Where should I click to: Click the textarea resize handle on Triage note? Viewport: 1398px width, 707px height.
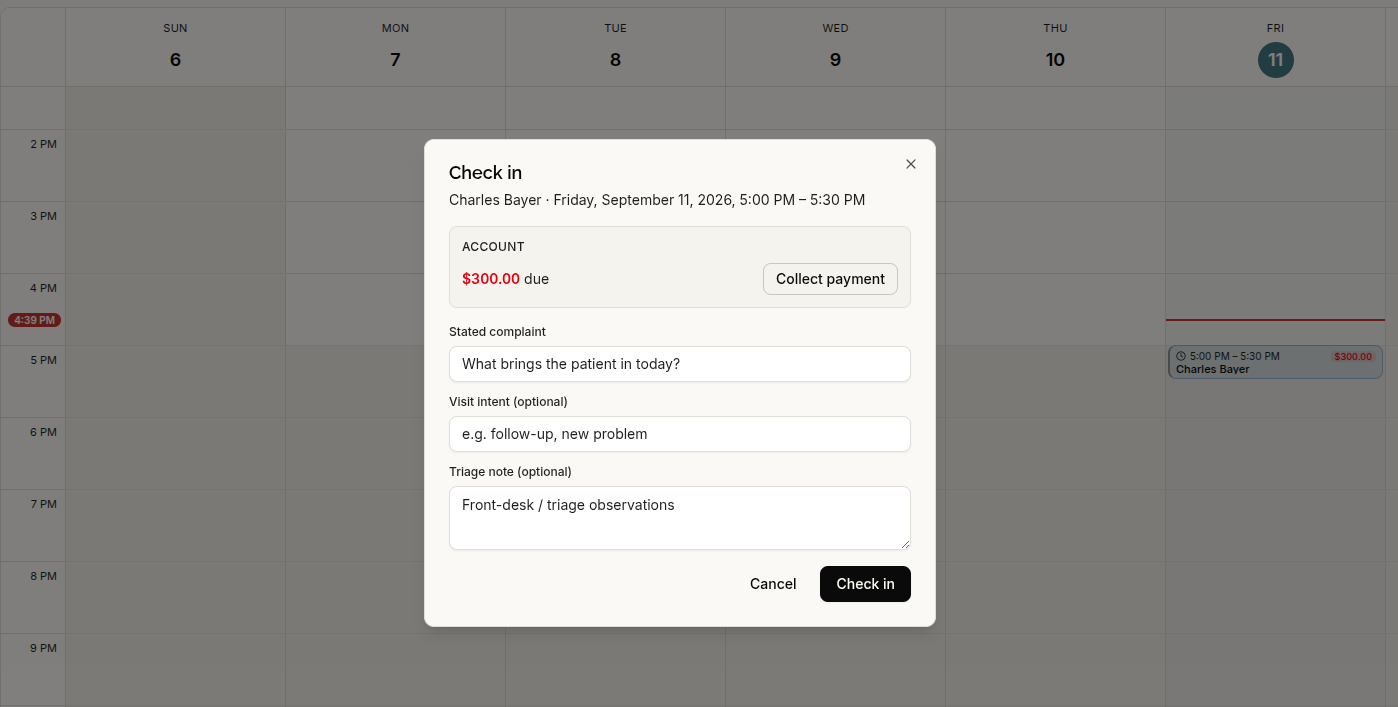click(905, 544)
